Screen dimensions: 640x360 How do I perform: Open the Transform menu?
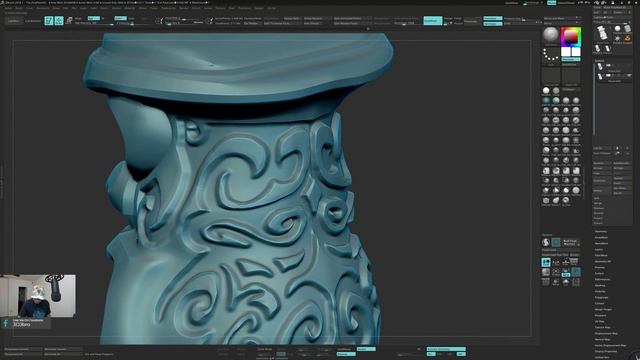click(x=244, y=8)
